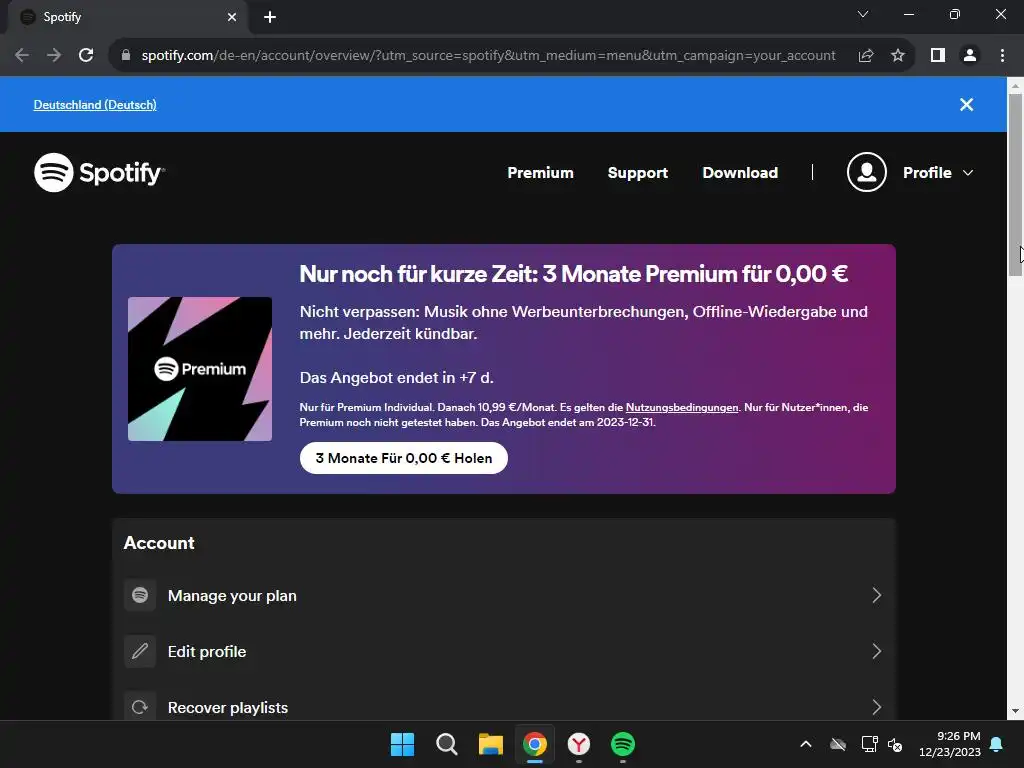
Task: Open Support in navigation menu
Action: [x=637, y=172]
